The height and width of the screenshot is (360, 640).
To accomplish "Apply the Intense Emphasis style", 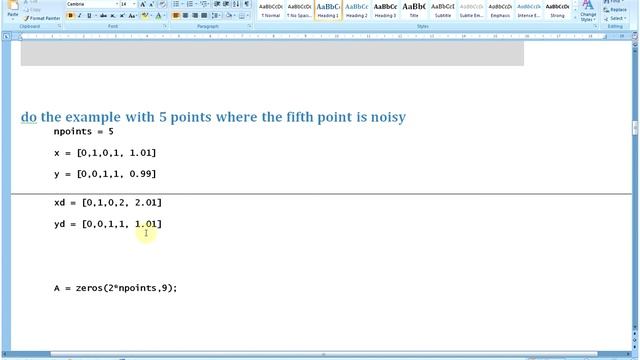I will tap(529, 10).
